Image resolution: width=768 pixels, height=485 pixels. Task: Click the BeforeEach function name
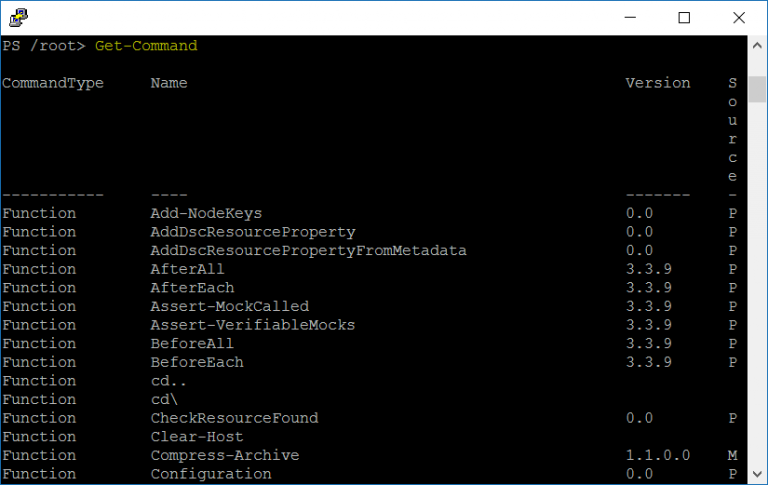[197, 362]
